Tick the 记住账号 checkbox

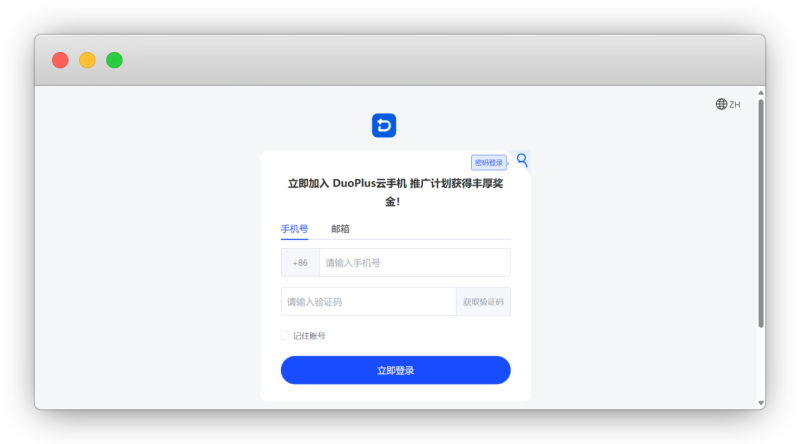[x=285, y=335]
